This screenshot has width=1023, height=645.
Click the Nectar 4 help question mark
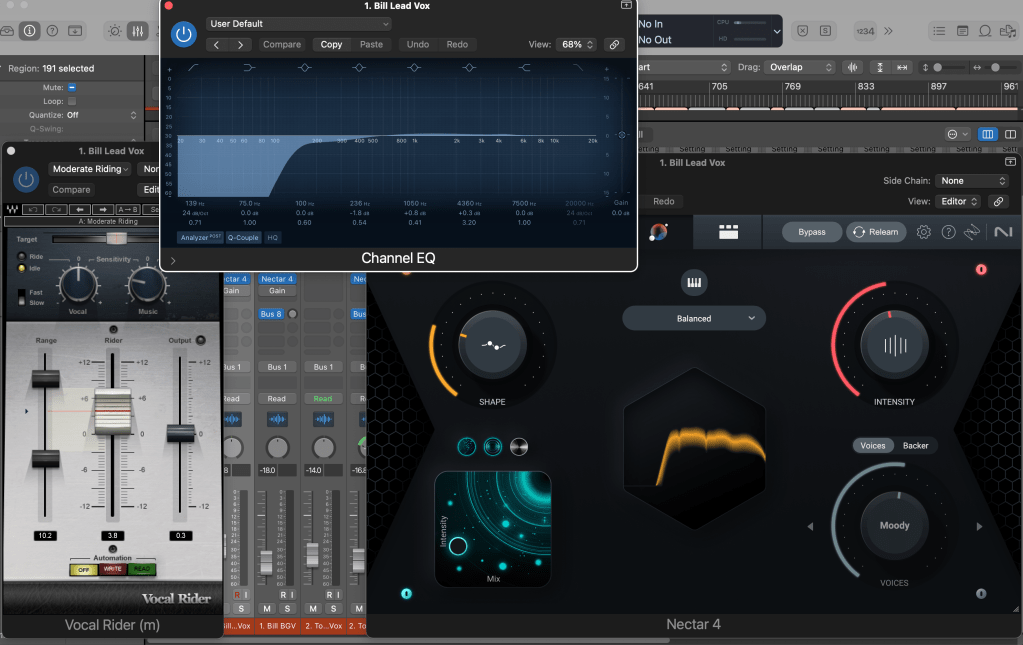(948, 232)
